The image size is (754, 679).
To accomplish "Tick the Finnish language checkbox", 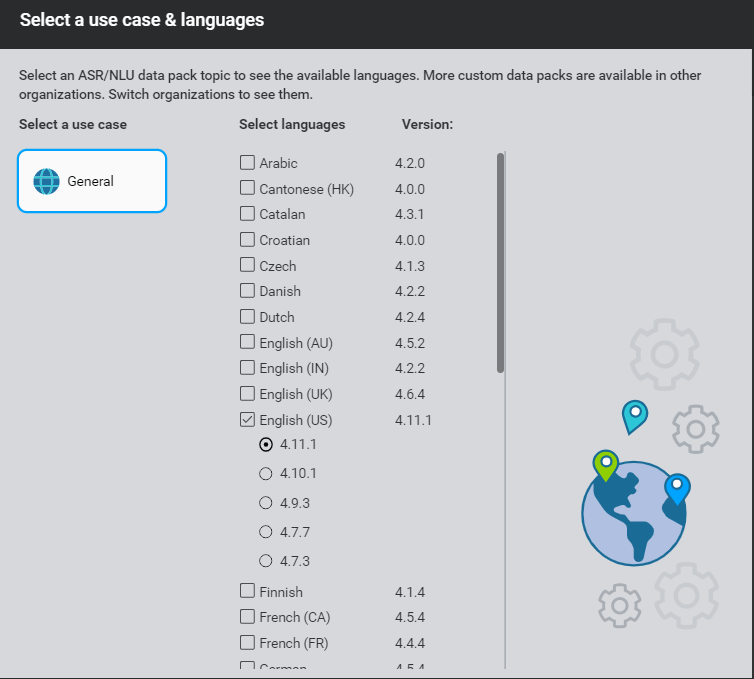I will click(247, 591).
